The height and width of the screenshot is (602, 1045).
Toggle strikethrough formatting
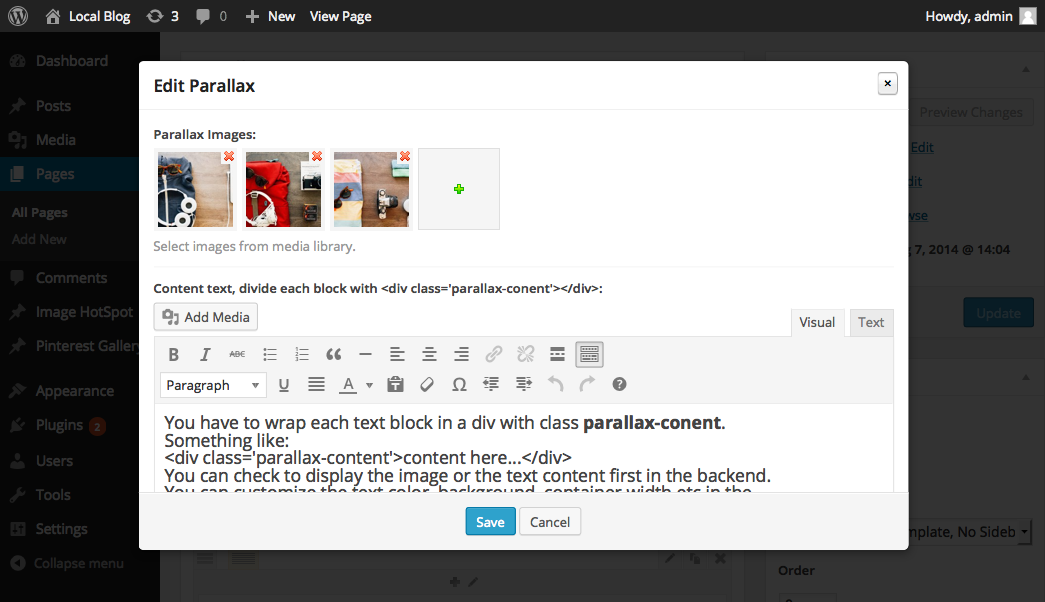tap(237, 354)
